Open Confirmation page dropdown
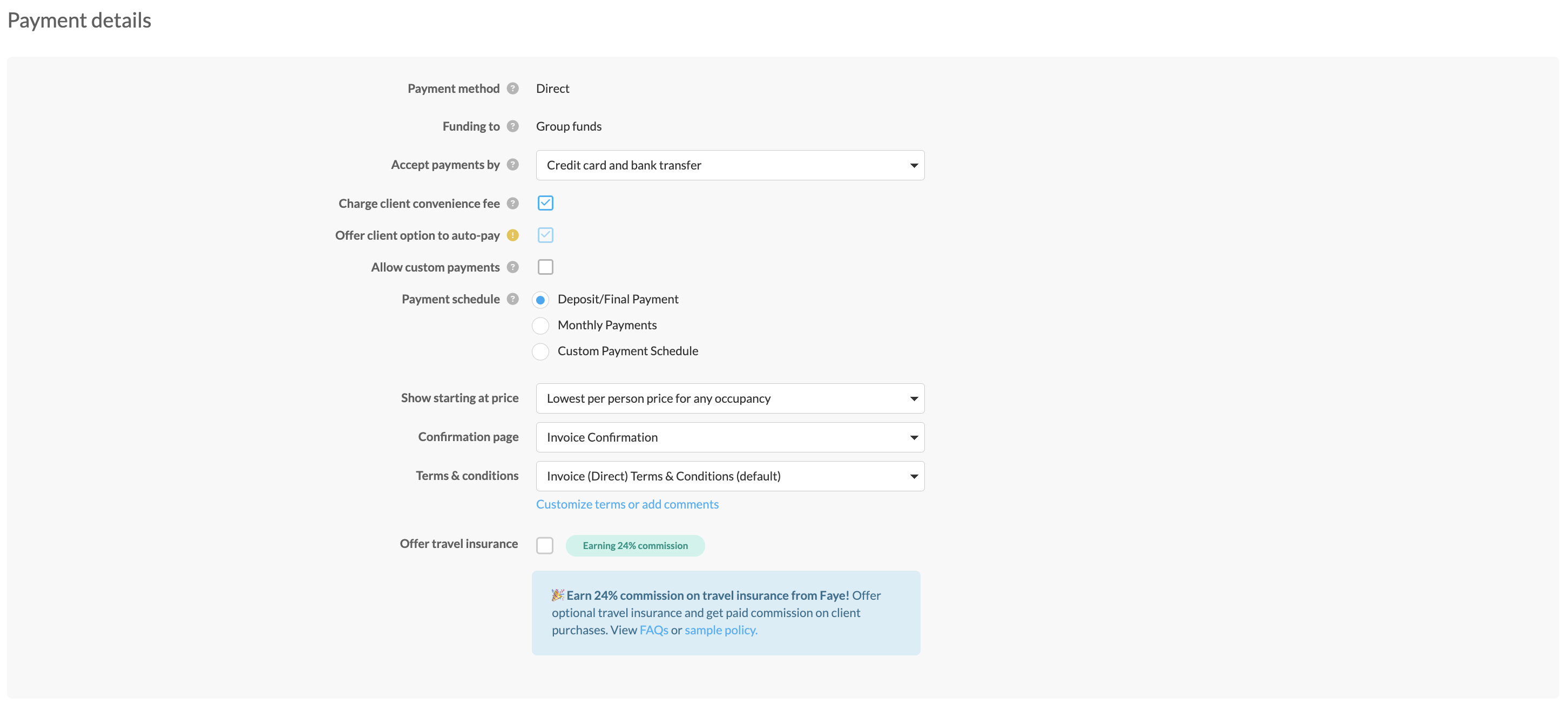 pos(729,437)
